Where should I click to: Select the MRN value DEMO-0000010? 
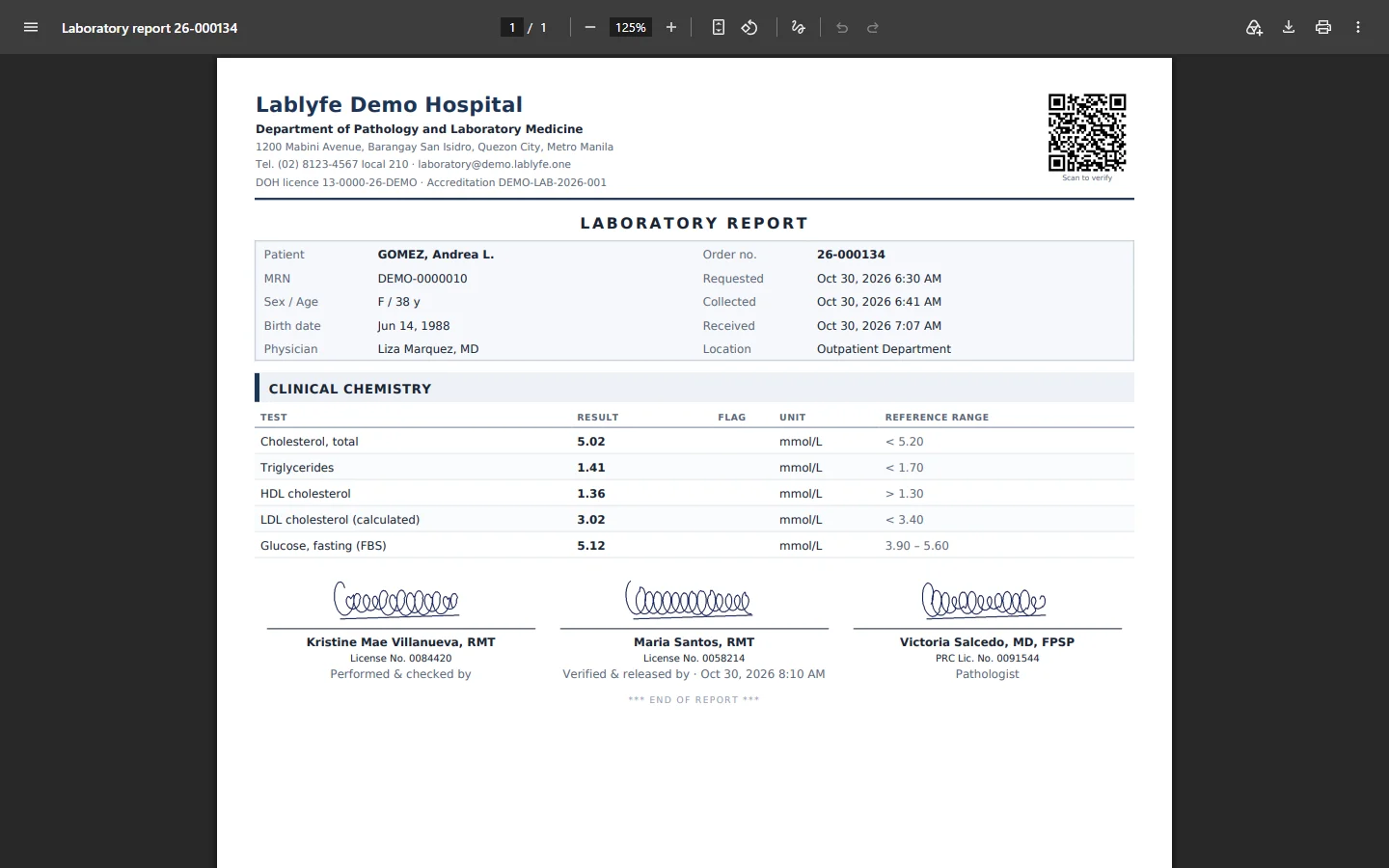pos(422,279)
